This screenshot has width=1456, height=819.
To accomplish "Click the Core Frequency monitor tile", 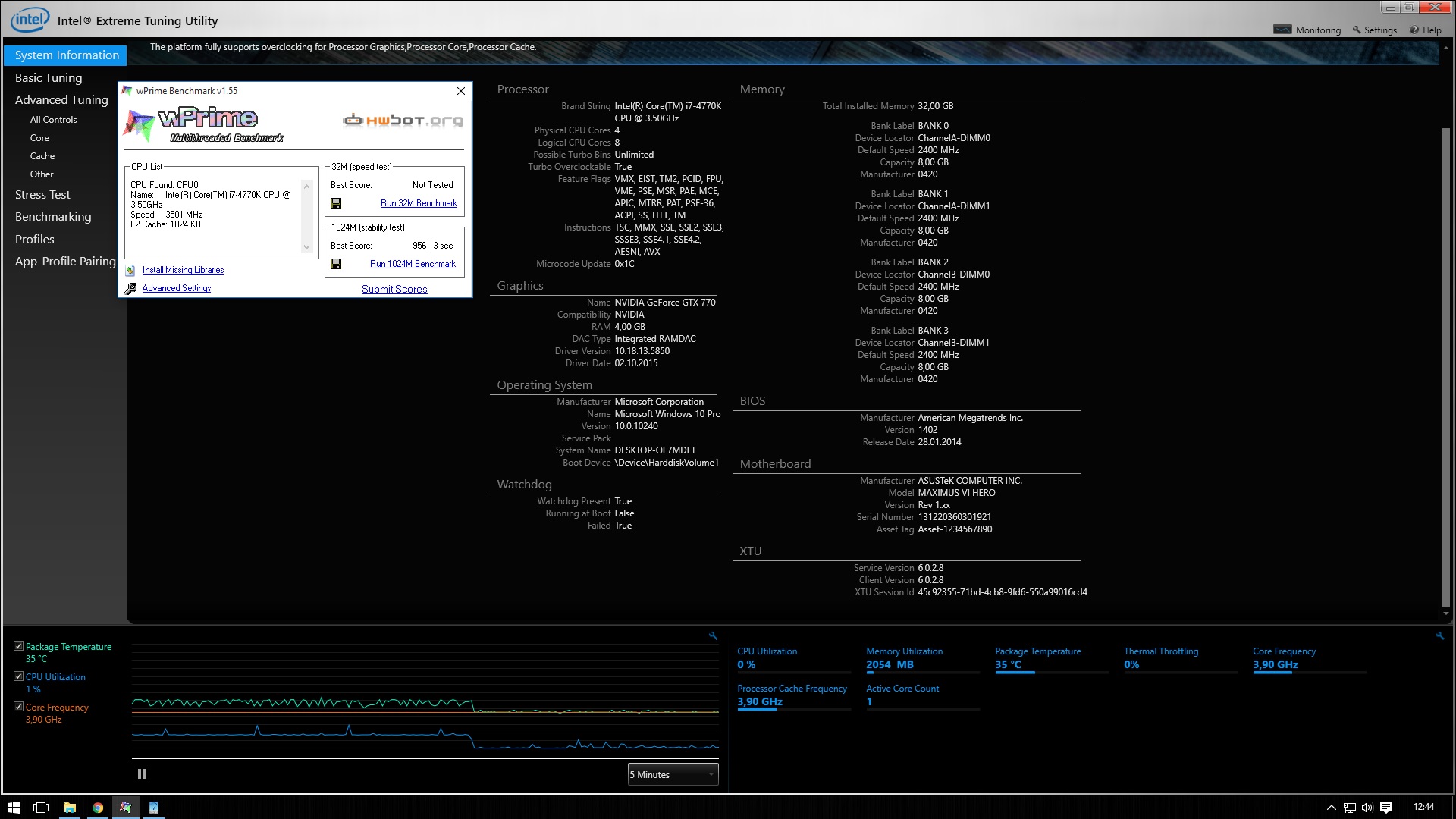I will pos(1310,660).
